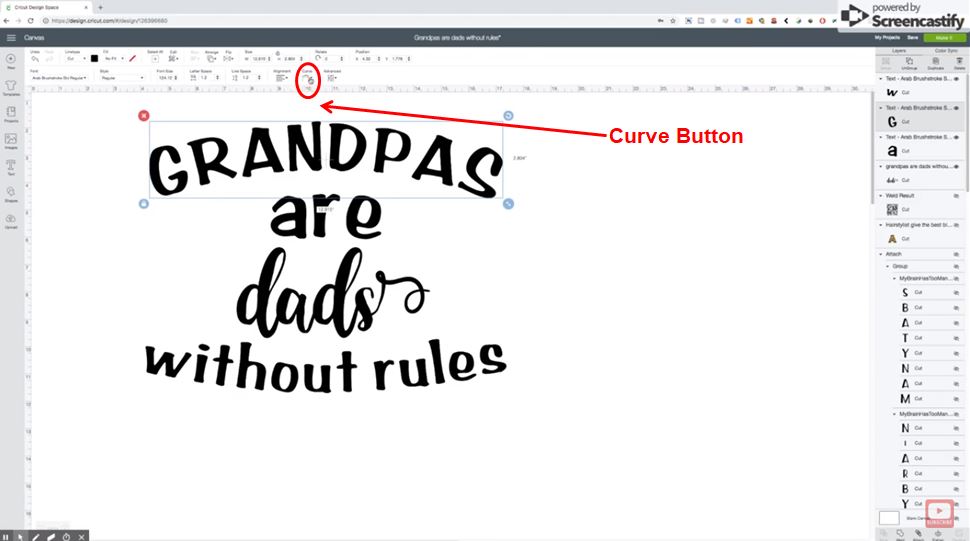This screenshot has height=541, width=970.
Task: Click the rotate handle on selected text
Action: click(508, 116)
